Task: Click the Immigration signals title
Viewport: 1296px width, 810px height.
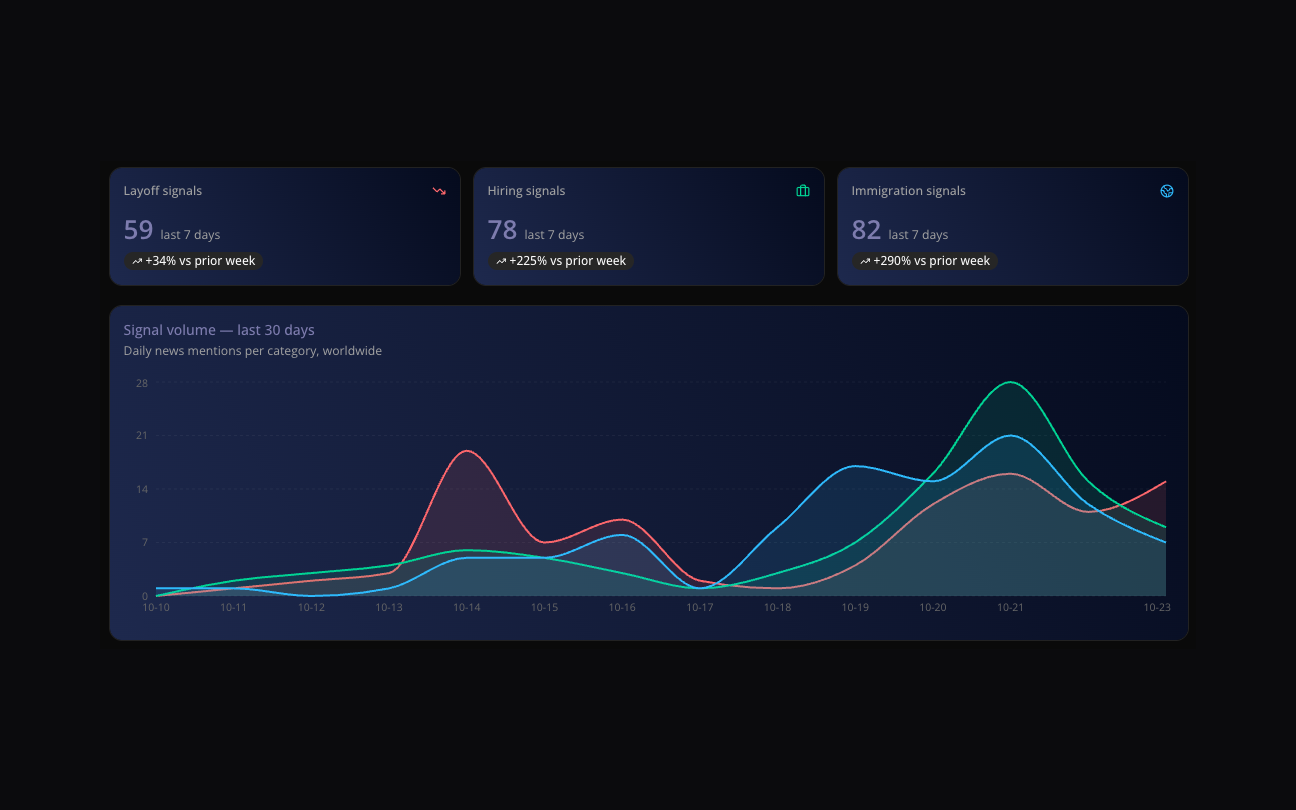Action: tap(909, 191)
